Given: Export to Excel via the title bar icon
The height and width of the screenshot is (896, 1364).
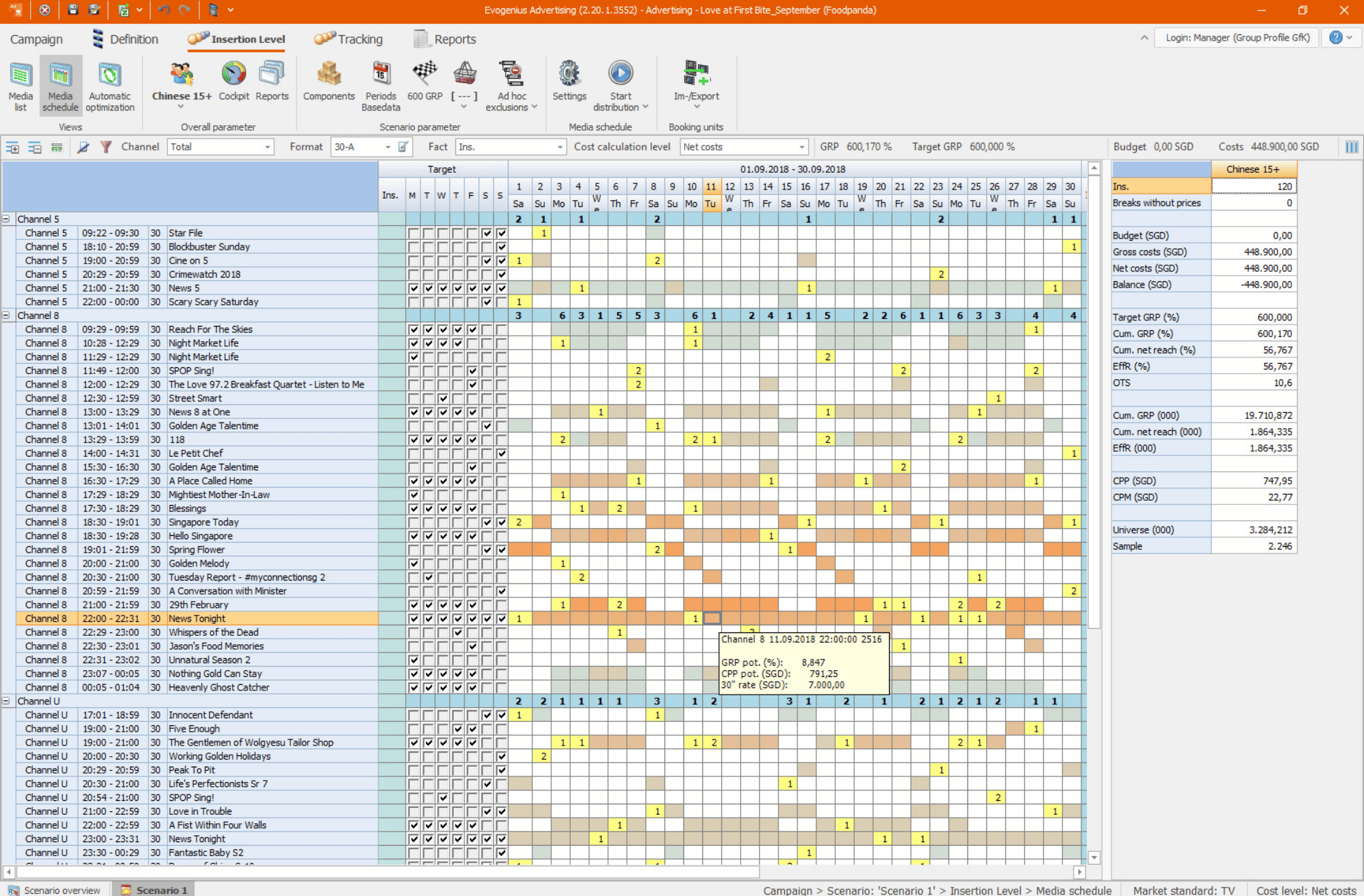Looking at the screenshot, I should coord(124,10).
